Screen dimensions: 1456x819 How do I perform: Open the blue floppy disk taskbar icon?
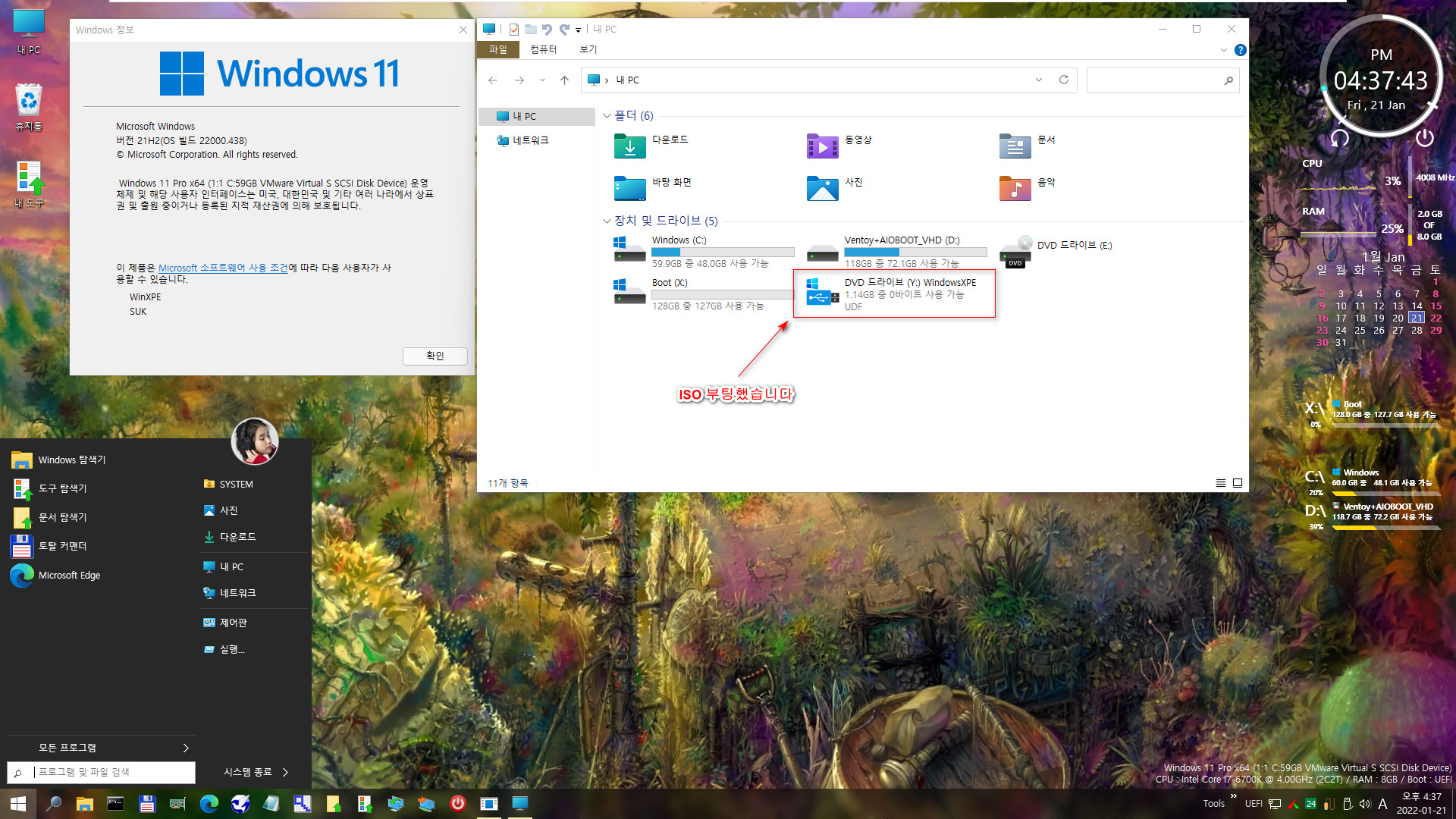[147, 804]
